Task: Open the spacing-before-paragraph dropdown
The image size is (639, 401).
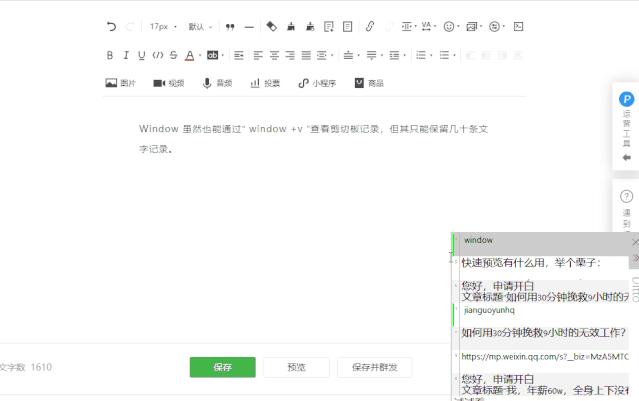Action: click(351, 55)
